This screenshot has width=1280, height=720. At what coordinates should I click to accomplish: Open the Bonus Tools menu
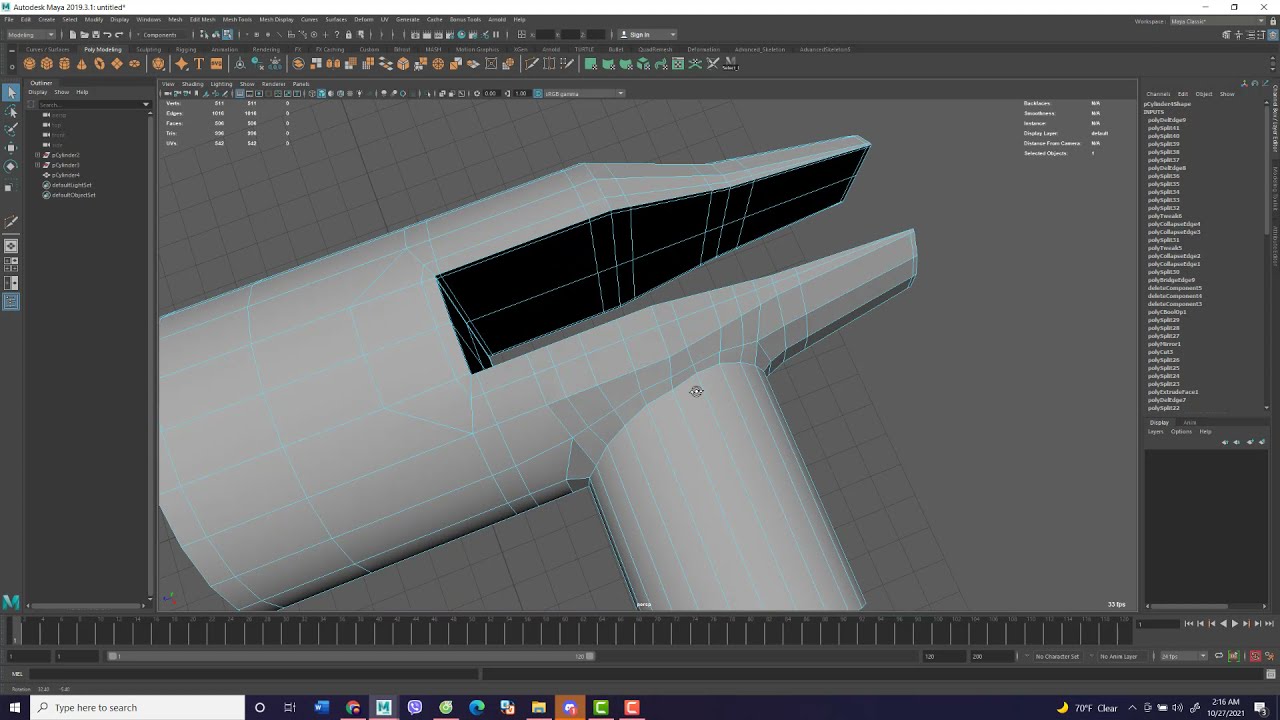(465, 19)
